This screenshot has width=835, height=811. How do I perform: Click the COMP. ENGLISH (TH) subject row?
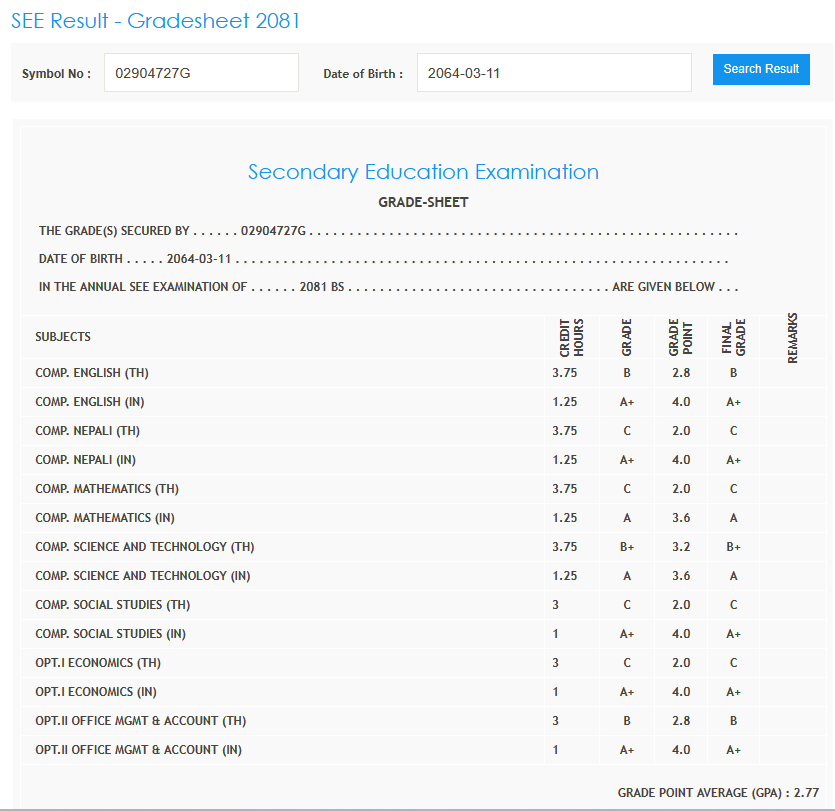tap(92, 373)
